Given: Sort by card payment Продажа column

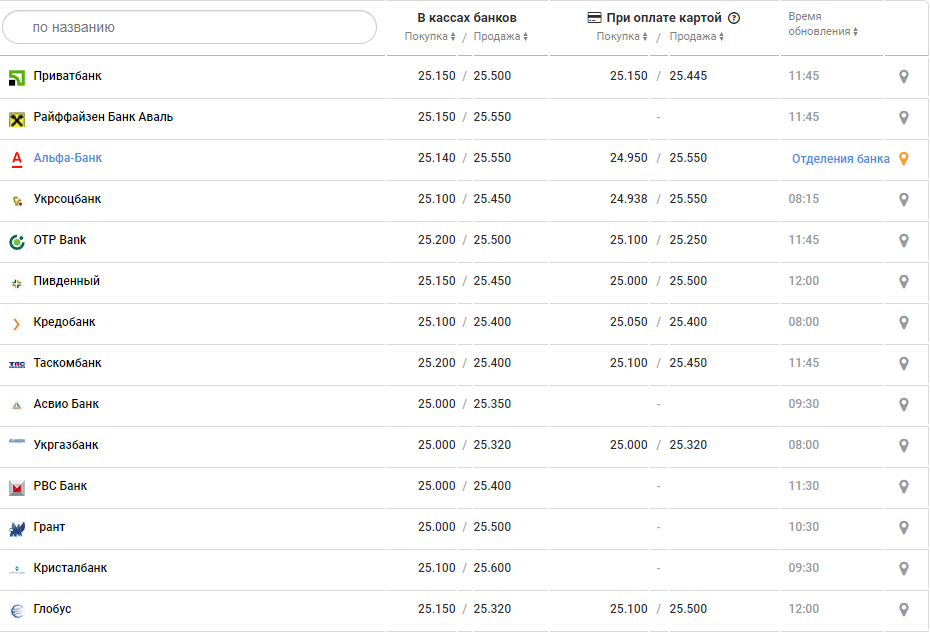Looking at the screenshot, I should click(696, 37).
